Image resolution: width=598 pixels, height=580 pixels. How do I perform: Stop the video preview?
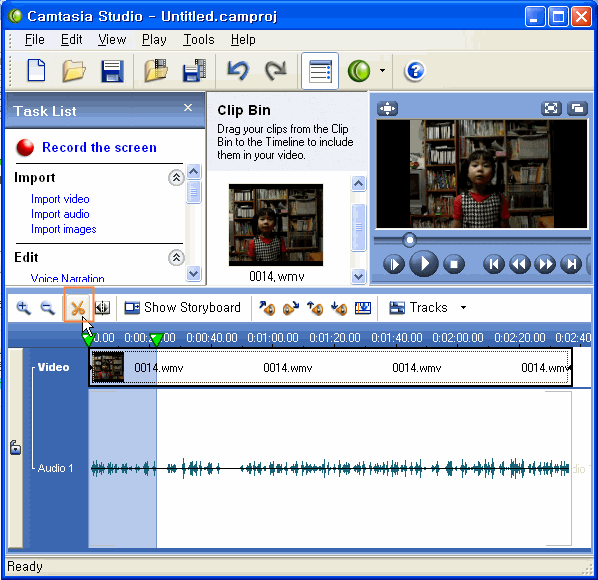point(454,264)
